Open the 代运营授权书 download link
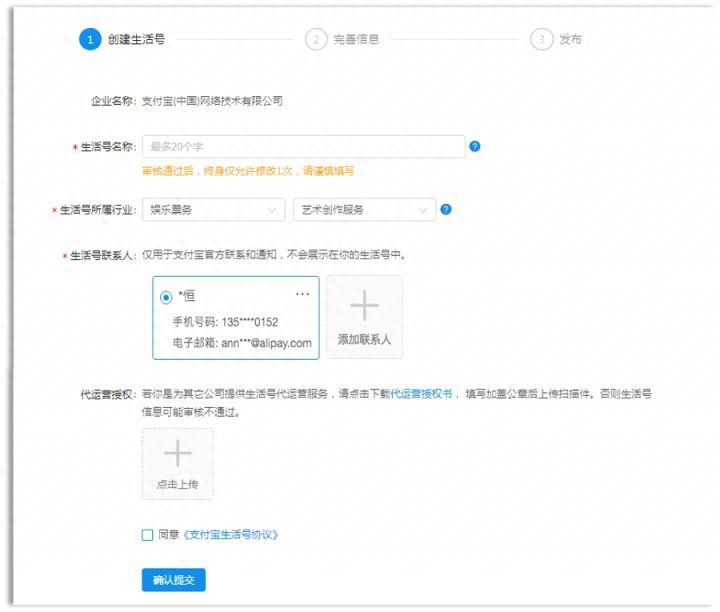 coord(421,395)
